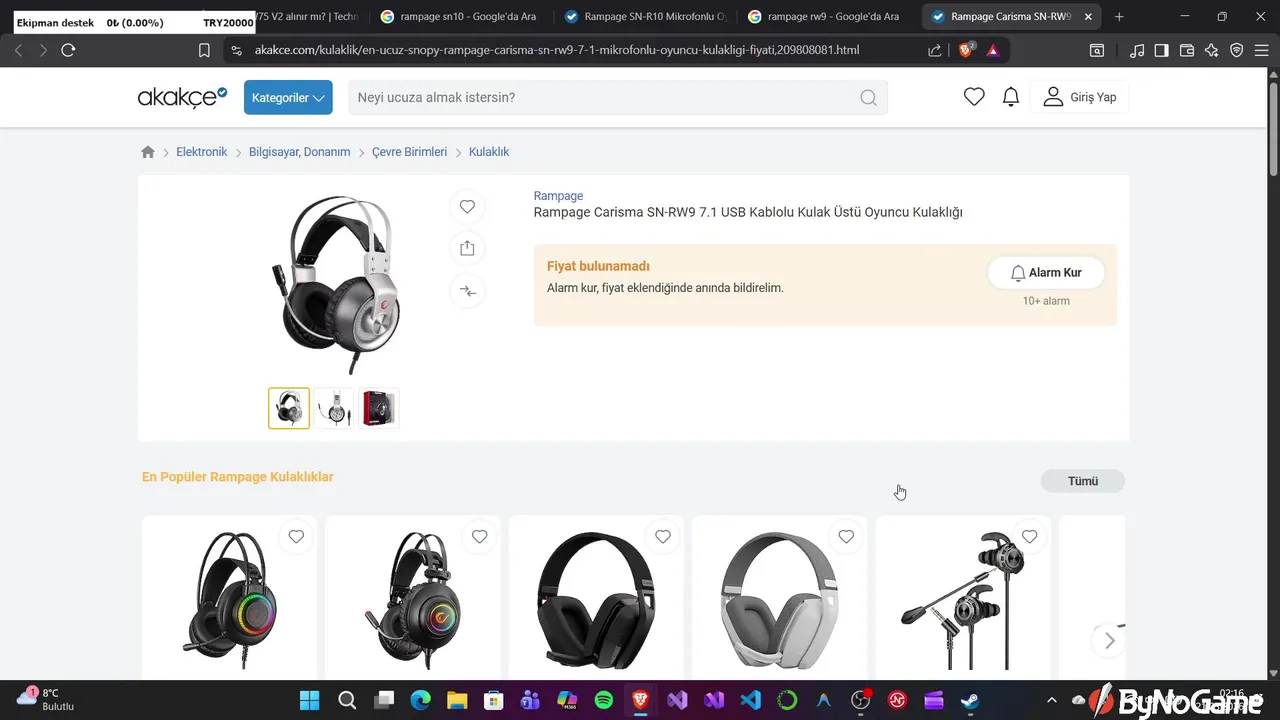Open the favorites heart icon in header
This screenshot has height=720, width=1280.
coord(974,97)
